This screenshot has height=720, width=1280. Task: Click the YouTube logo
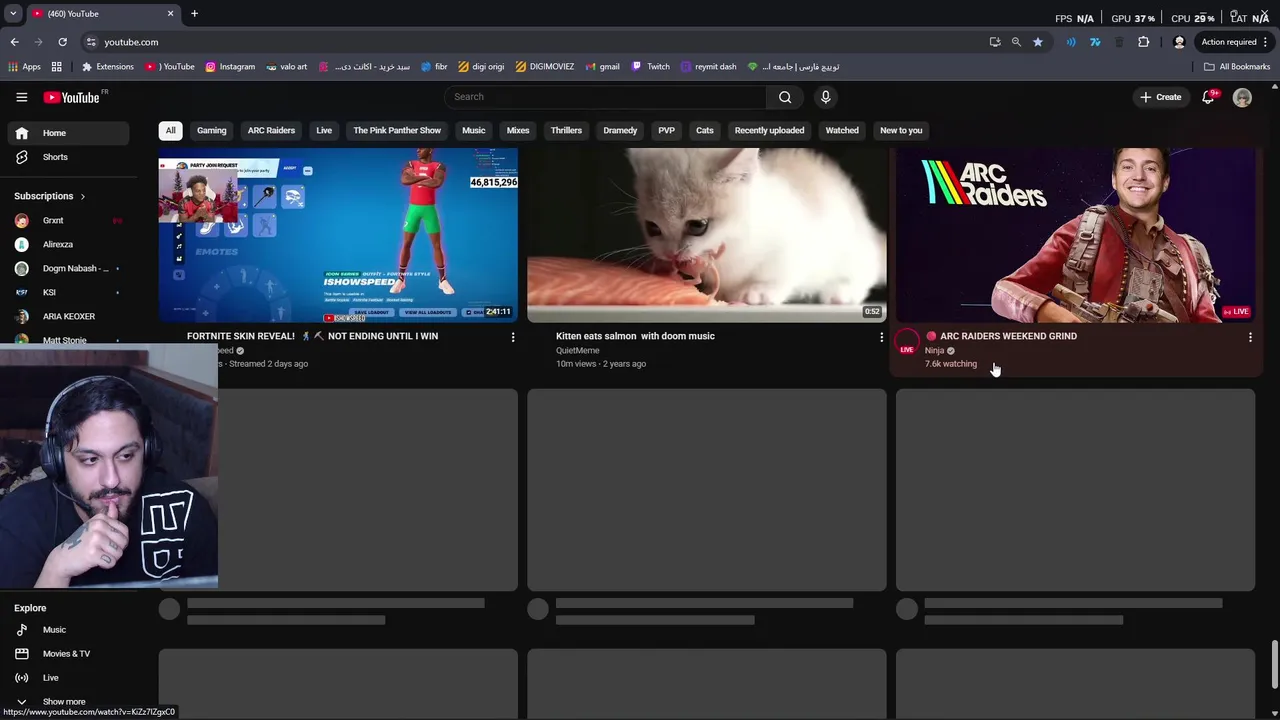coord(72,97)
